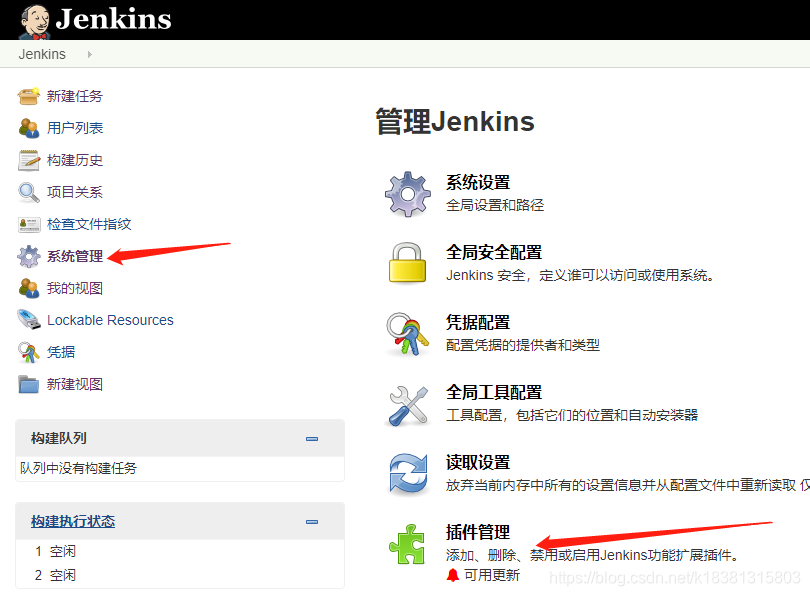Select executor 2 空闲 row
The width and height of the screenshot is (810, 596).
180,575
